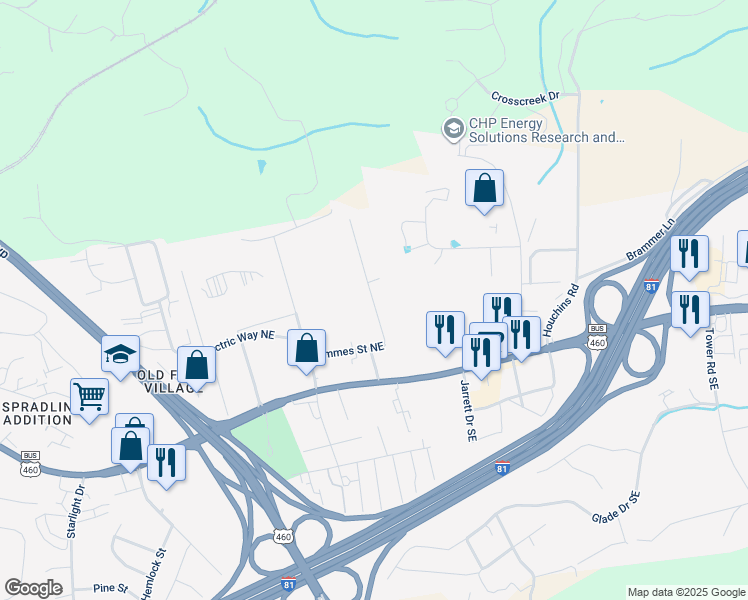This screenshot has width=748, height=600.
Task: Click the Interstate 81 shield below Brammer Ln
Action: [x=651, y=285]
